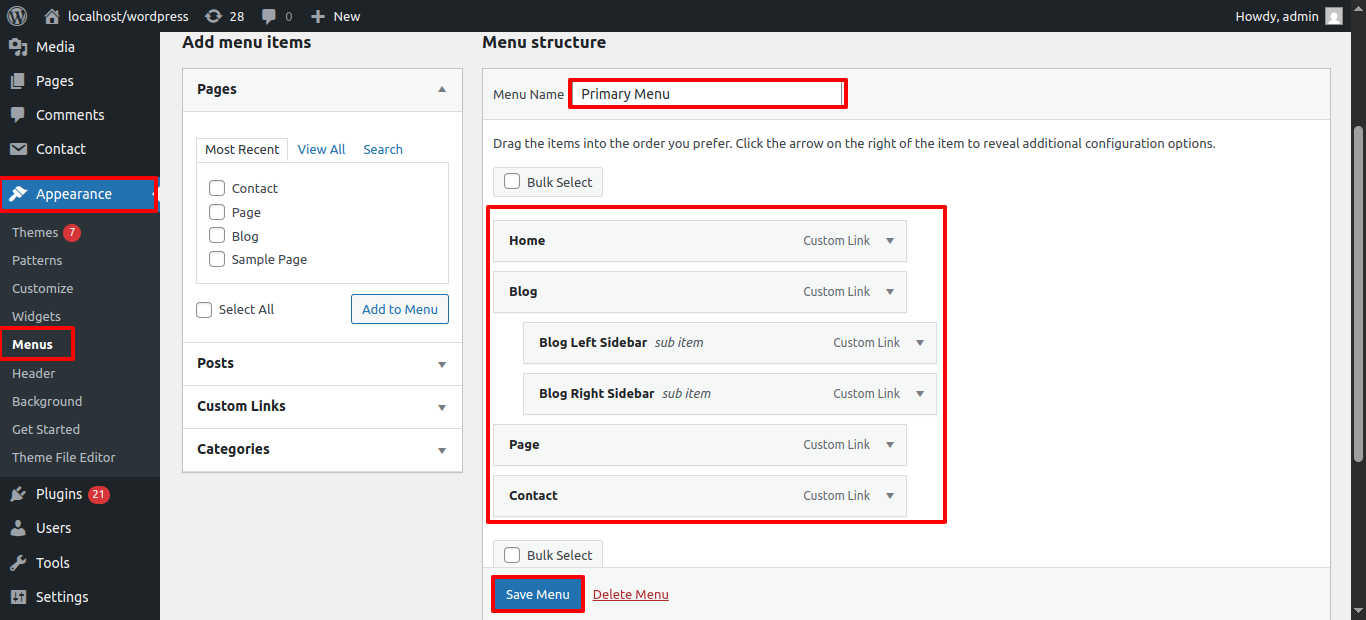Tick the Sample Page checkbox
1366x620 pixels.
(x=217, y=259)
